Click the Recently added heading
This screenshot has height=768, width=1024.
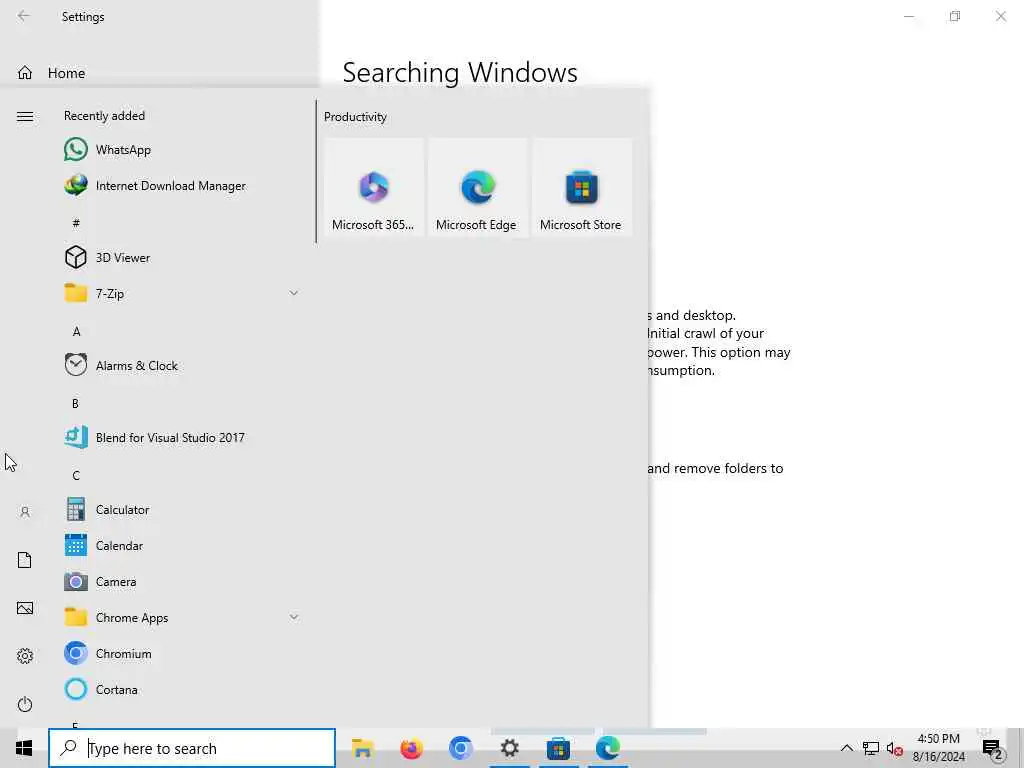click(x=104, y=116)
